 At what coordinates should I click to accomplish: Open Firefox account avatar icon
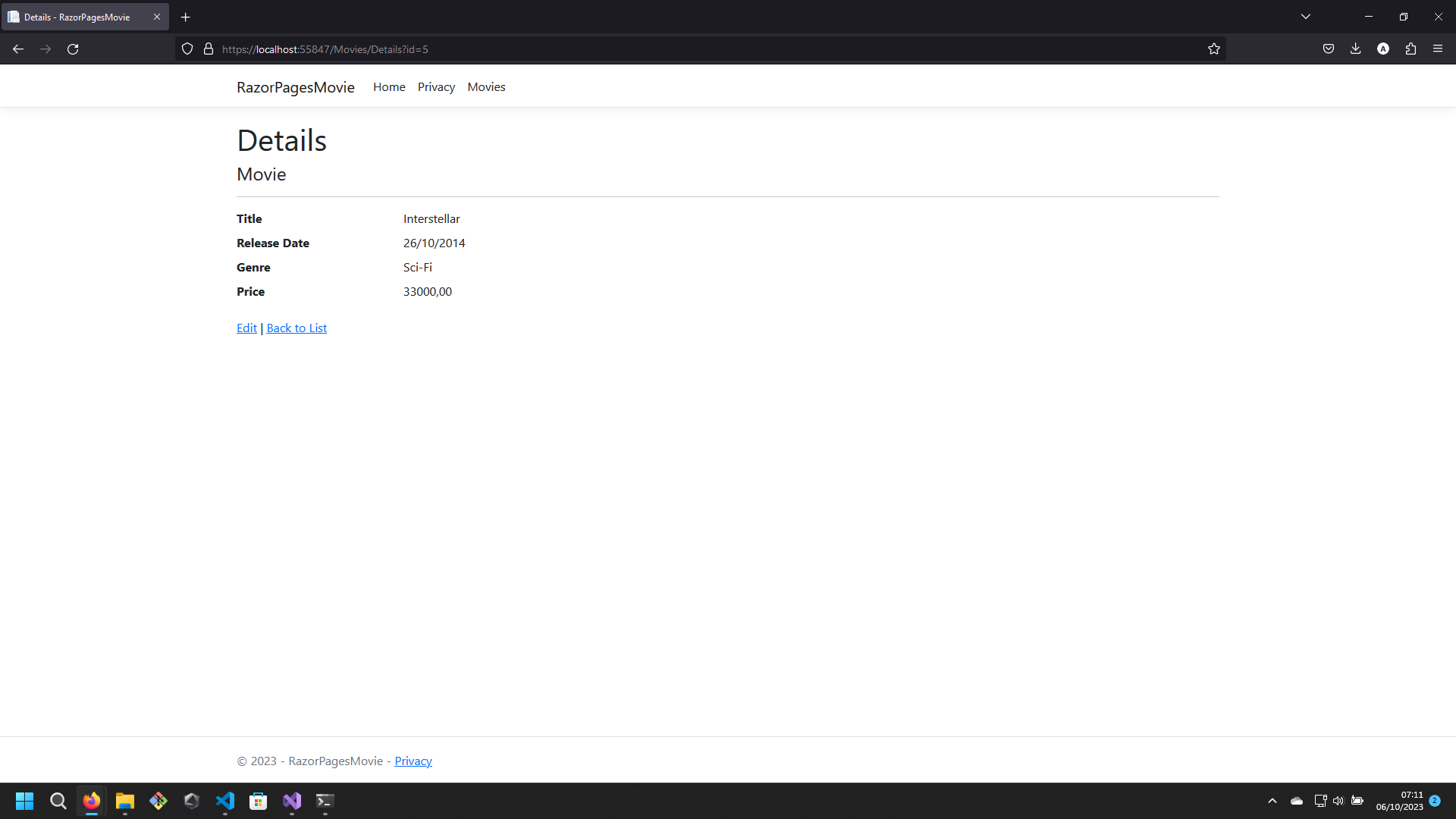[x=1383, y=49]
